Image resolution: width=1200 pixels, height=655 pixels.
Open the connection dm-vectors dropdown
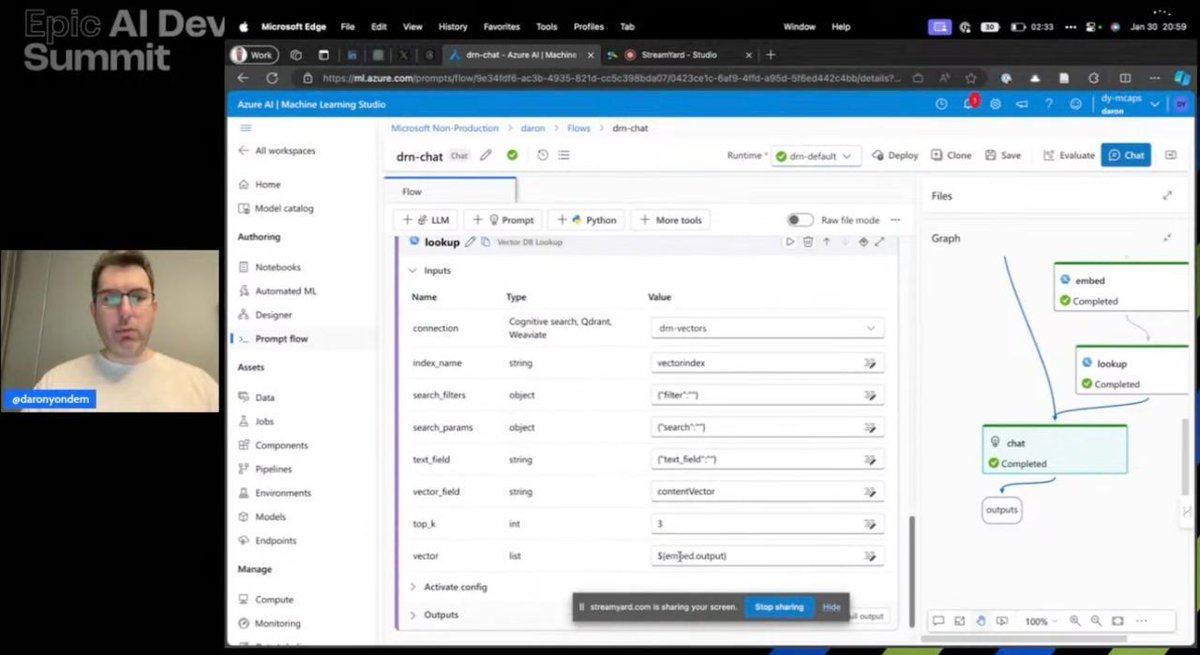[x=767, y=328]
